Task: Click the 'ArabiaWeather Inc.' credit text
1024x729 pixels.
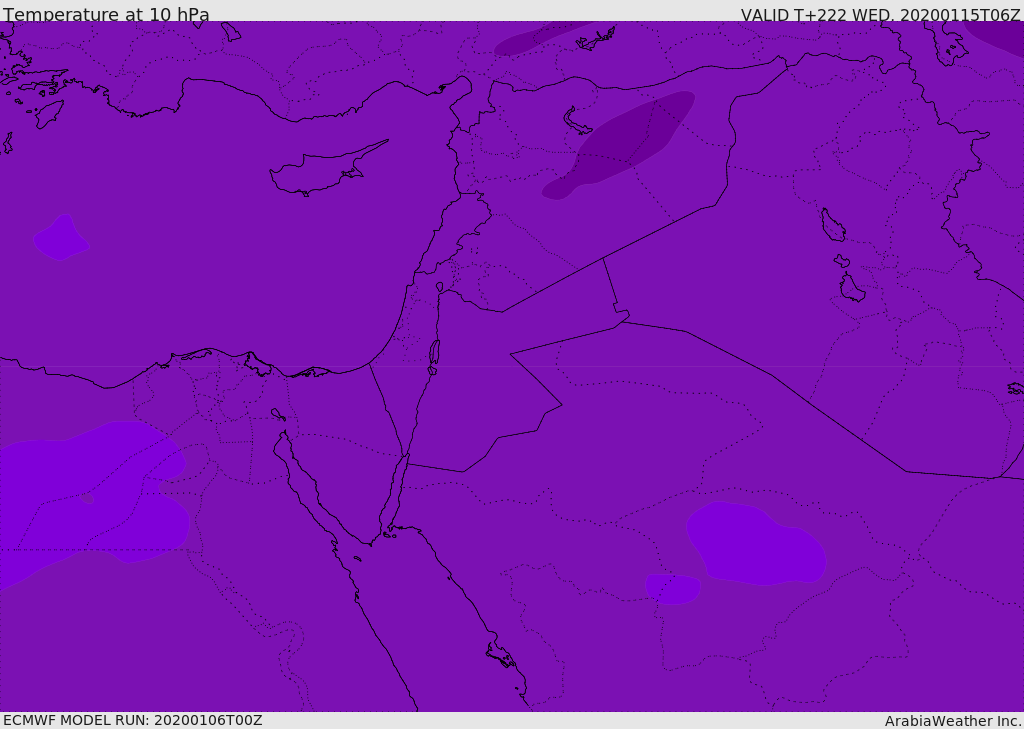Action: (953, 721)
